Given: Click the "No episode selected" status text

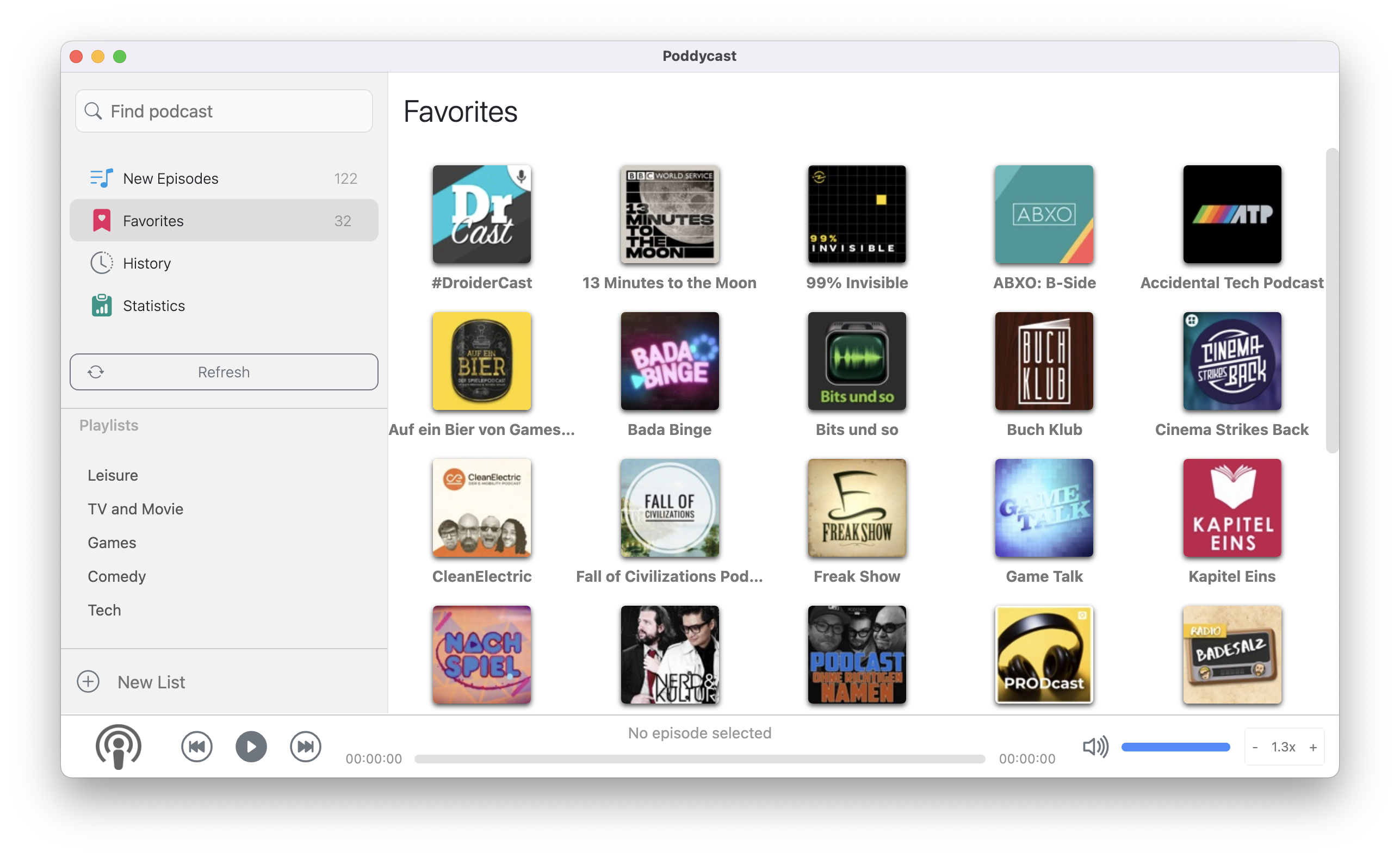Looking at the screenshot, I should (x=699, y=733).
